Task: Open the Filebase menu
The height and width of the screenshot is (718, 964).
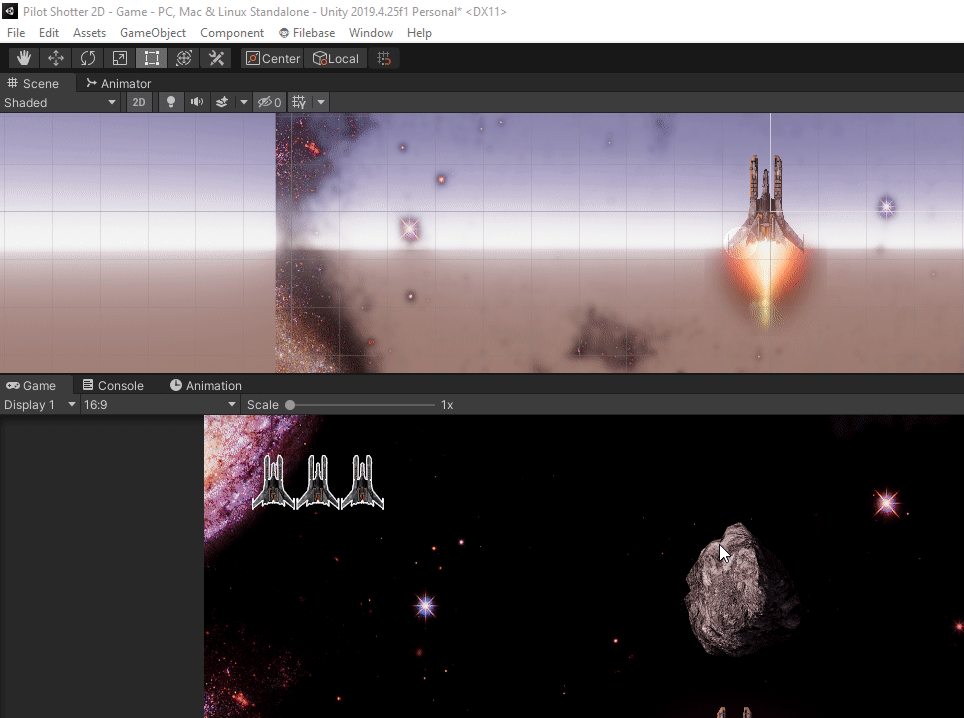Action: [307, 33]
